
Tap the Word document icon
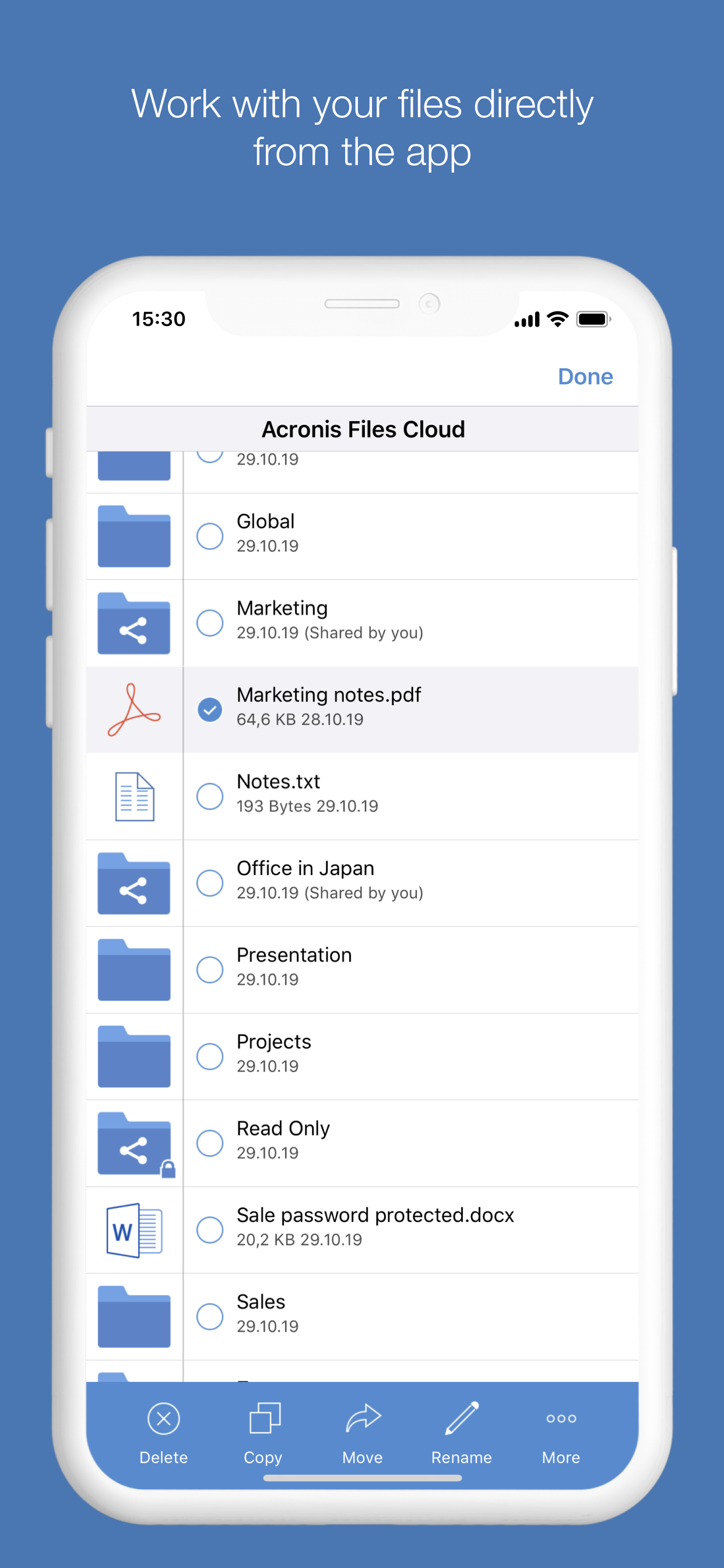[134, 1230]
